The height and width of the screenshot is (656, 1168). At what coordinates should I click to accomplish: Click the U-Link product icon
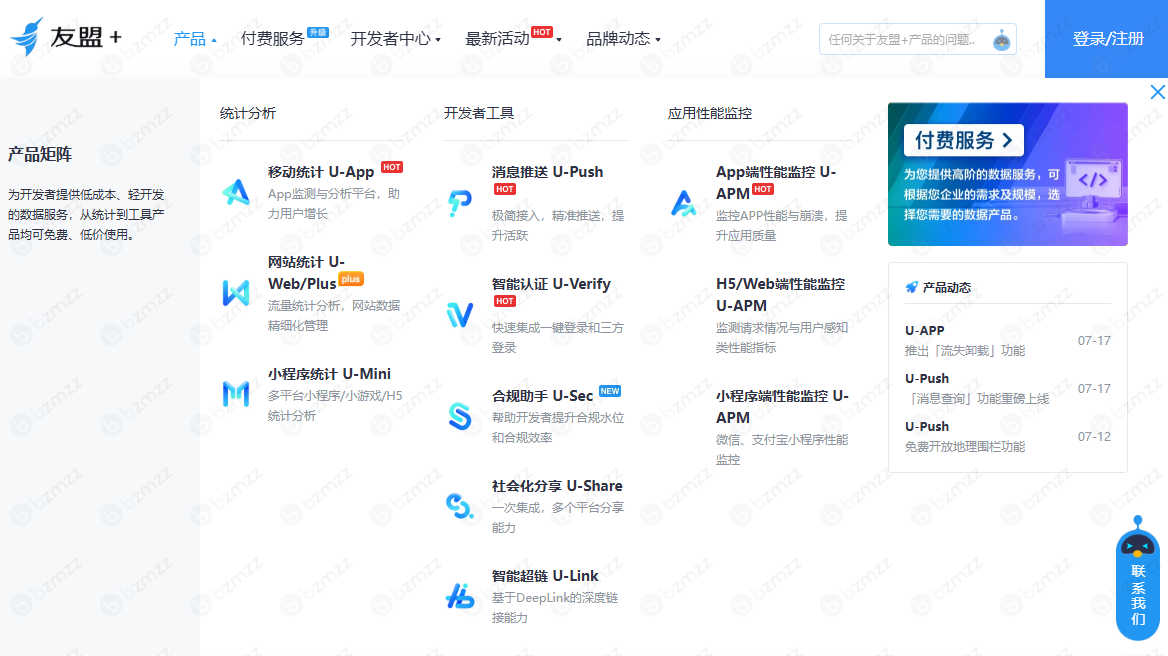tap(460, 596)
